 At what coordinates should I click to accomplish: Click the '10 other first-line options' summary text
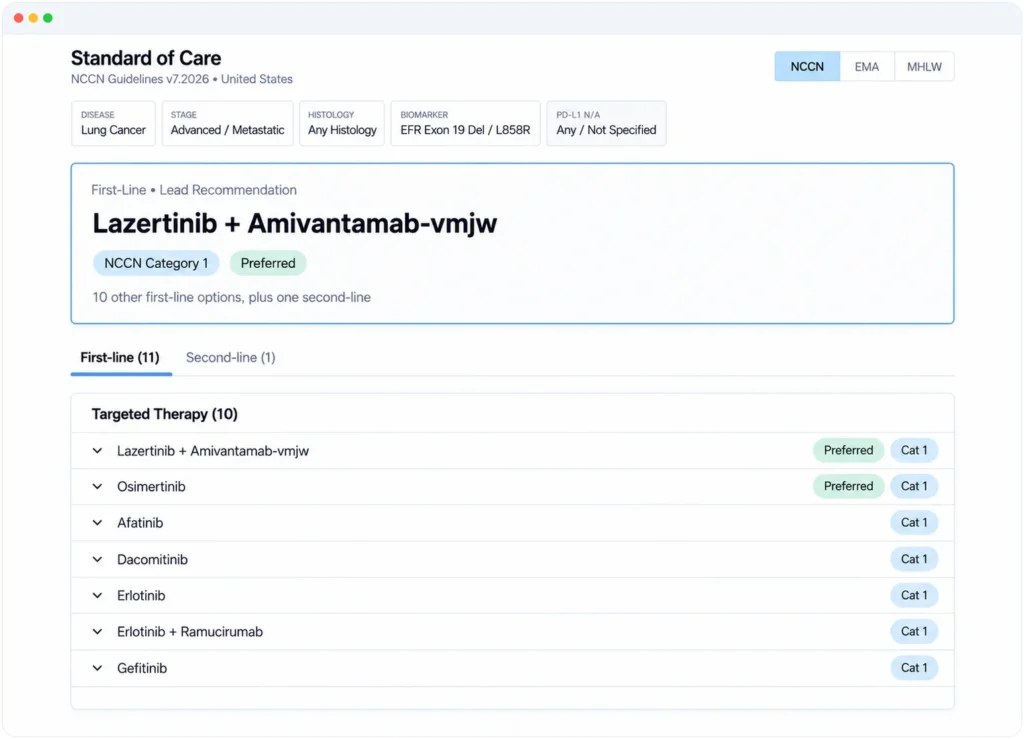[x=231, y=297]
